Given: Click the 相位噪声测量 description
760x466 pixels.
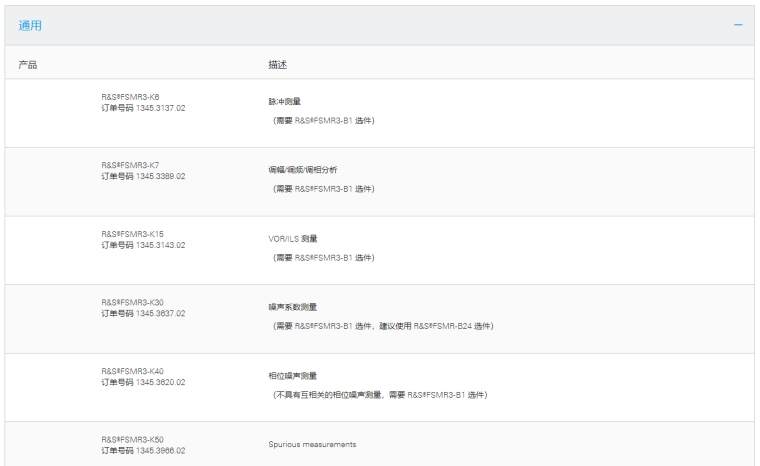Looking at the screenshot, I should click(278, 376).
